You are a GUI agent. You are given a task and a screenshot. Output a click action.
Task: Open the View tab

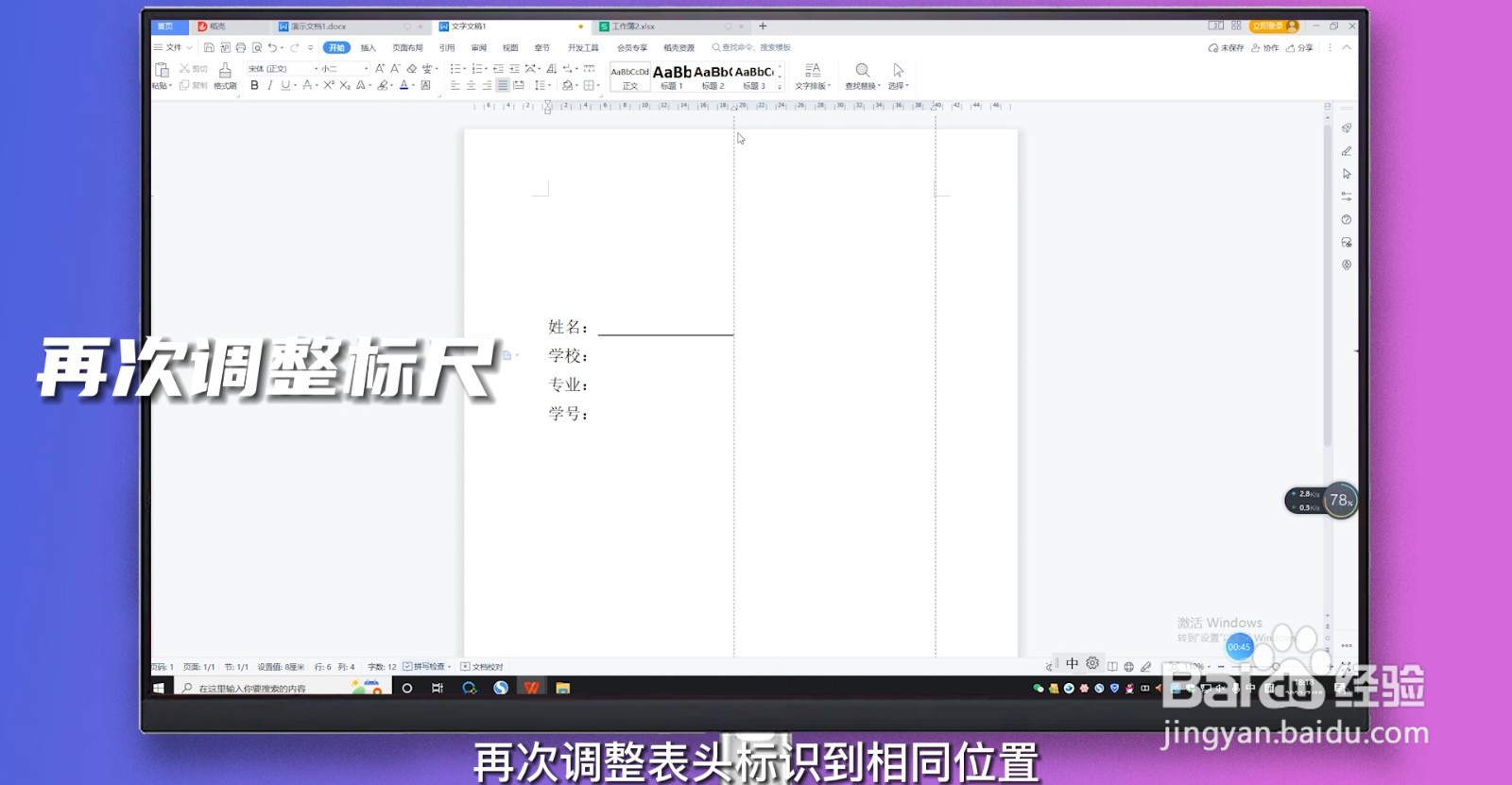click(510, 47)
